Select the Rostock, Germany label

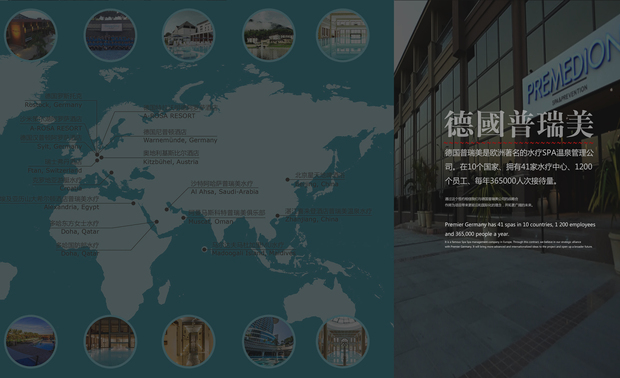53,105
